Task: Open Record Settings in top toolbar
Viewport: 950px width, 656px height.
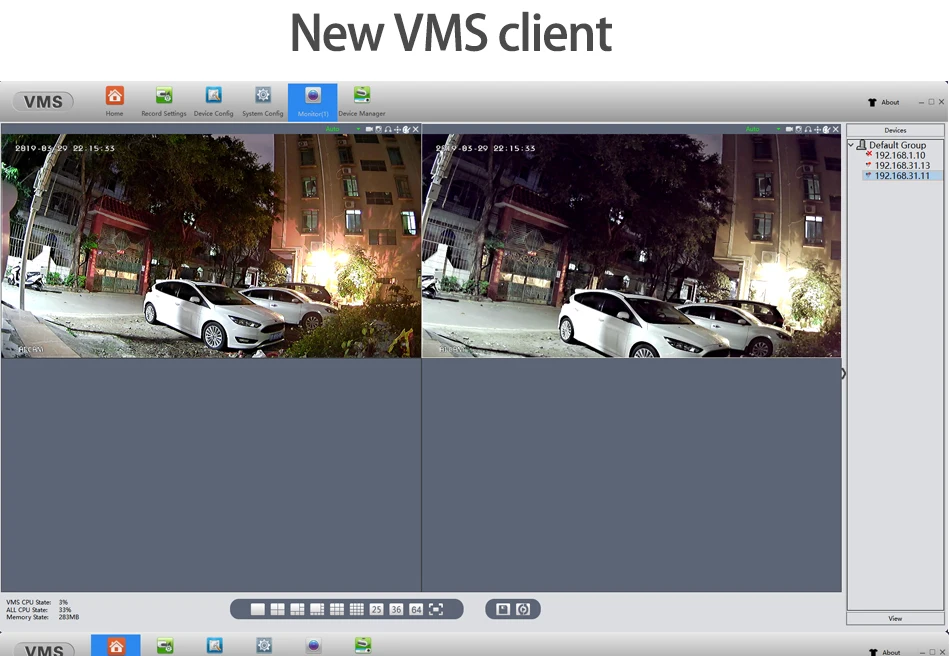Action: [x=164, y=102]
